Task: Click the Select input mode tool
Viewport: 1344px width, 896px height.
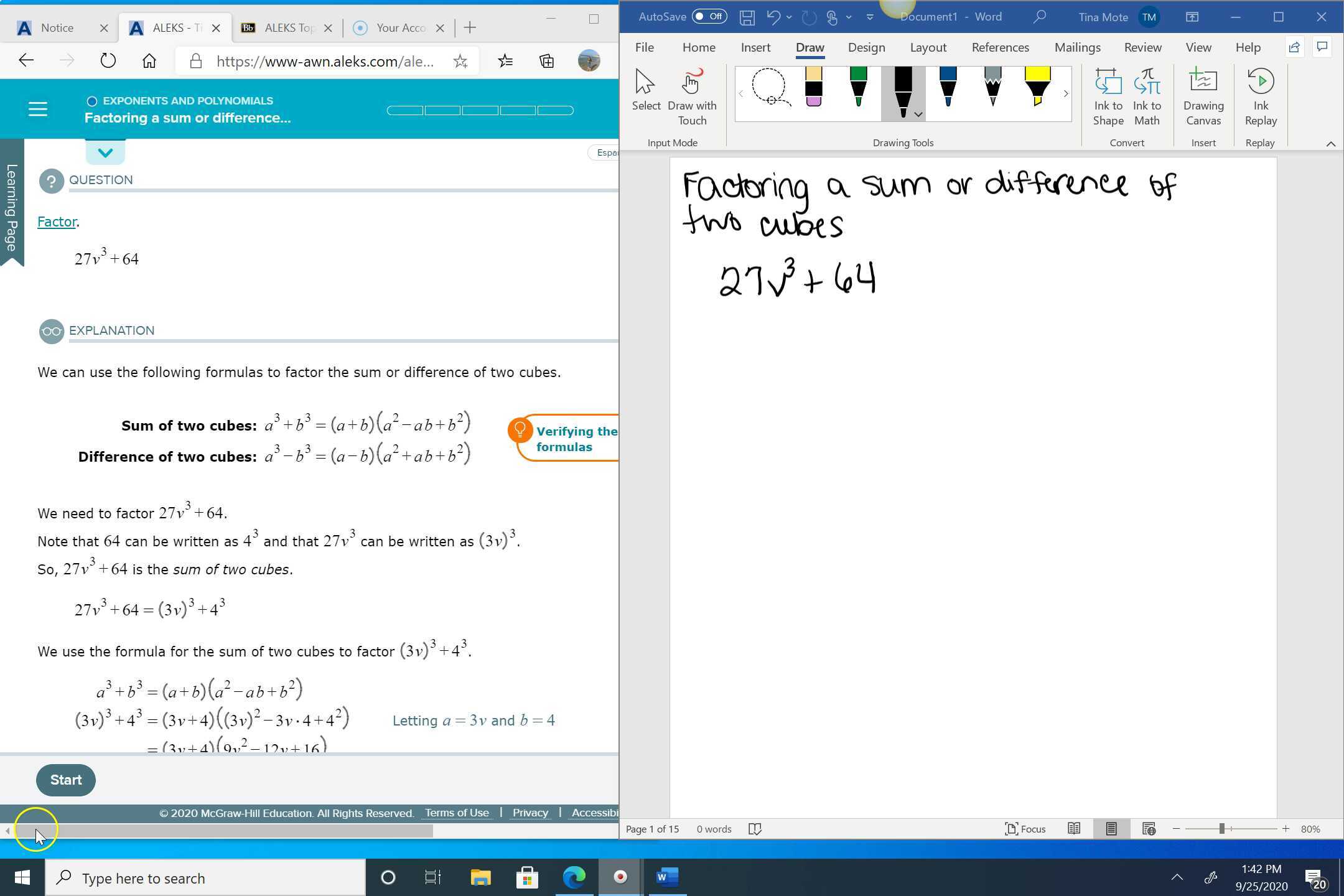Action: 646,91
